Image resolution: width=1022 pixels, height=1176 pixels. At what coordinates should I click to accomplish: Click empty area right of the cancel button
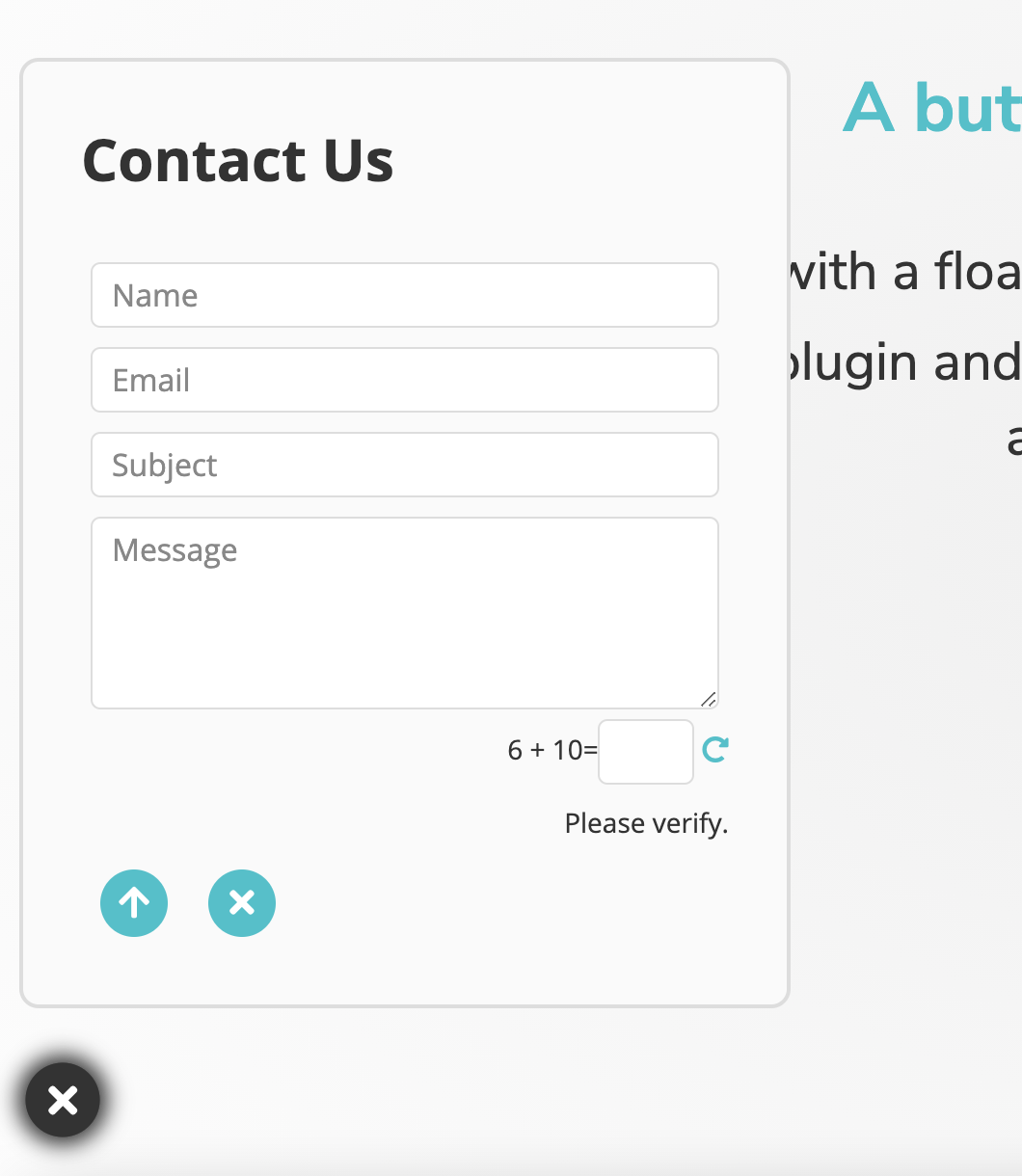[x=521, y=903]
